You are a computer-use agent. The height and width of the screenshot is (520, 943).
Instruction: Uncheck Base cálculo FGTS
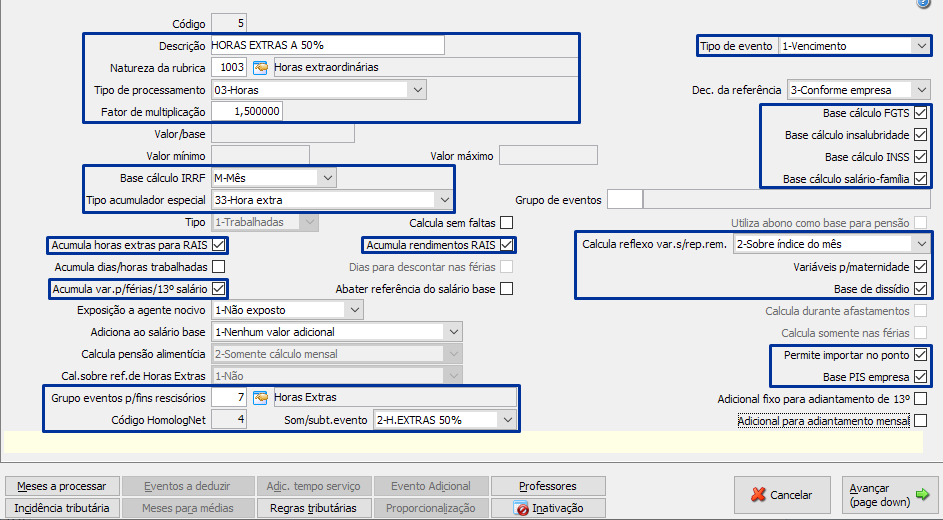[920, 112]
